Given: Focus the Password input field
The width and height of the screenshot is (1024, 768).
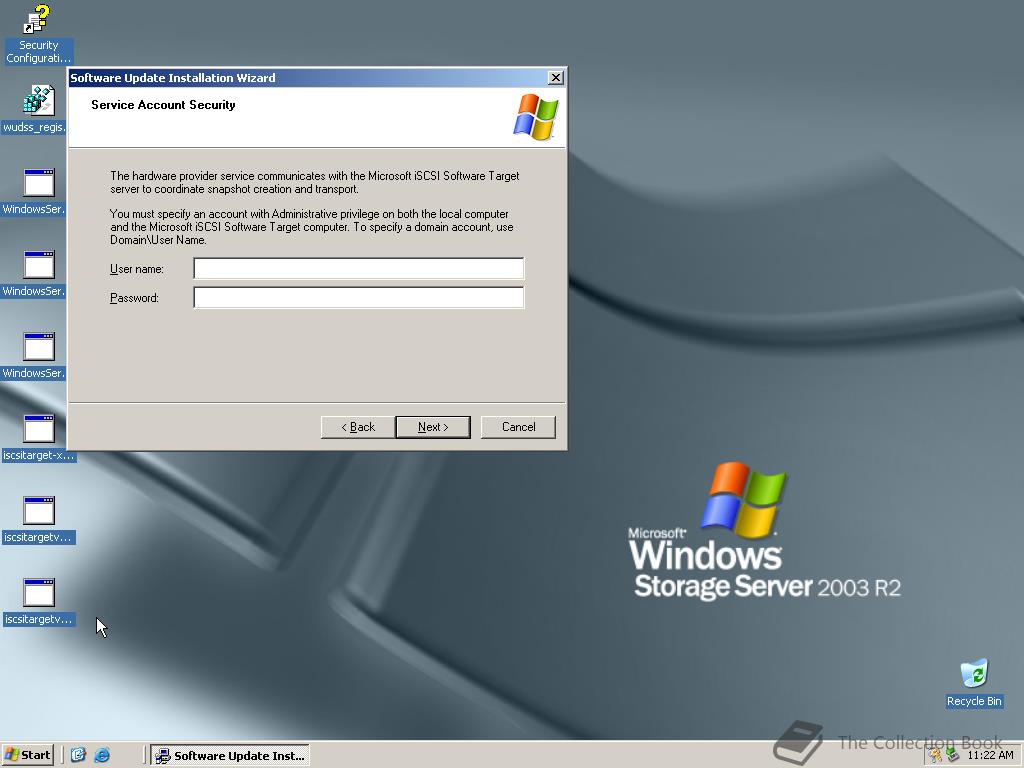Looking at the screenshot, I should 359,297.
